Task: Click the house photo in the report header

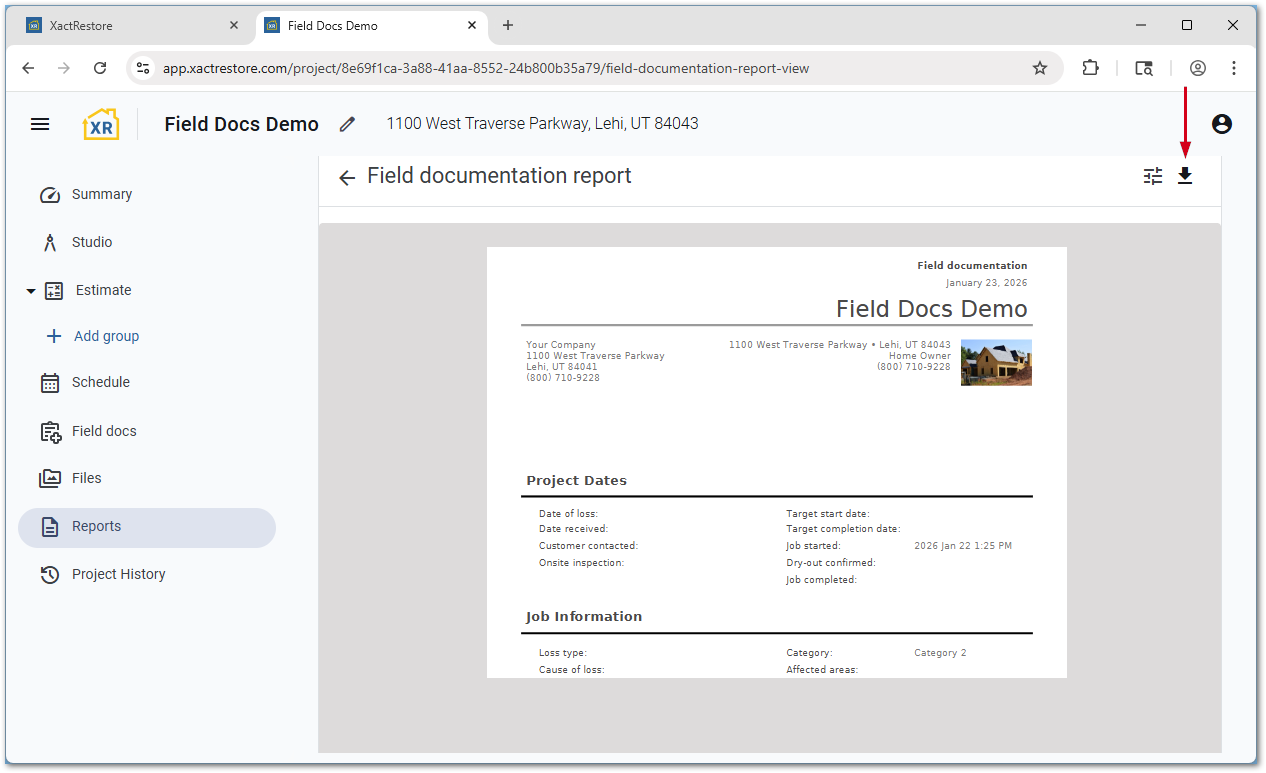Action: click(x=996, y=362)
